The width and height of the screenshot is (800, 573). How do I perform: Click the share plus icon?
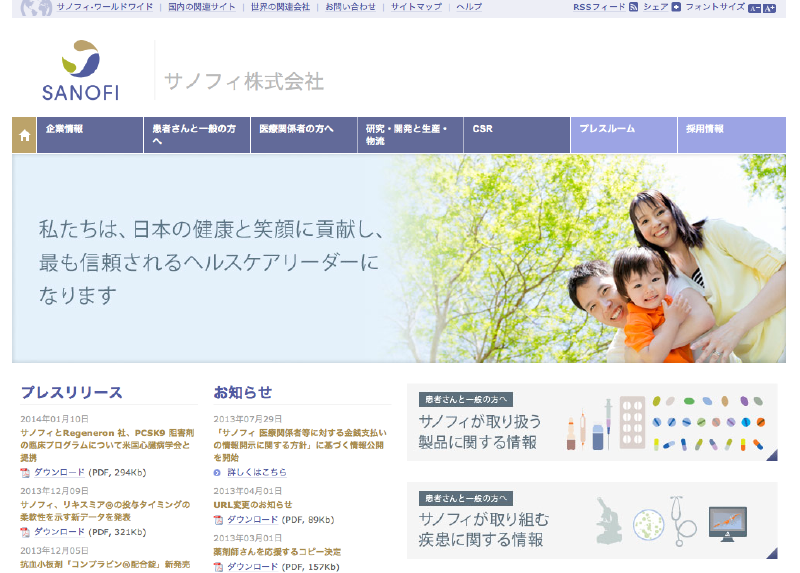coord(676,7)
